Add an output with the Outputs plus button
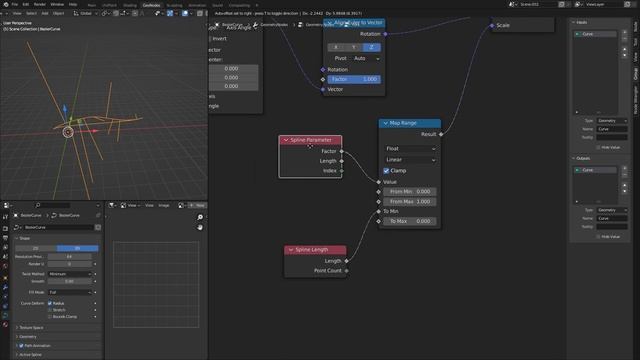 coord(624,168)
